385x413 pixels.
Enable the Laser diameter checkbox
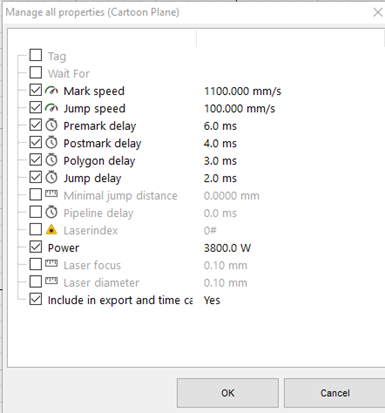point(36,282)
